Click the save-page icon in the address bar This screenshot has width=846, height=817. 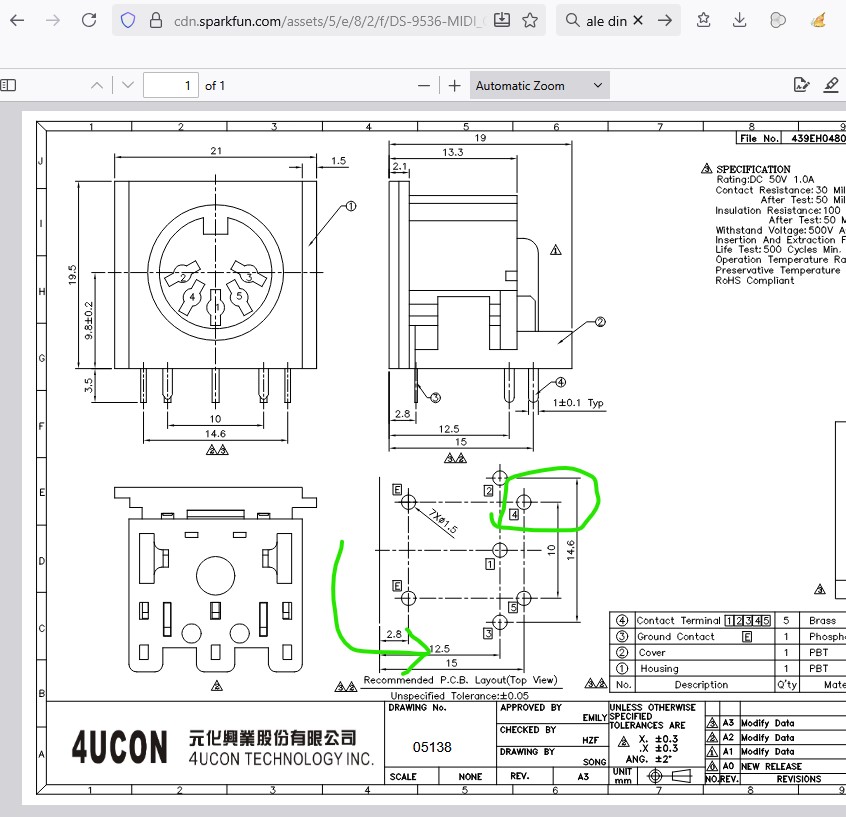click(502, 20)
